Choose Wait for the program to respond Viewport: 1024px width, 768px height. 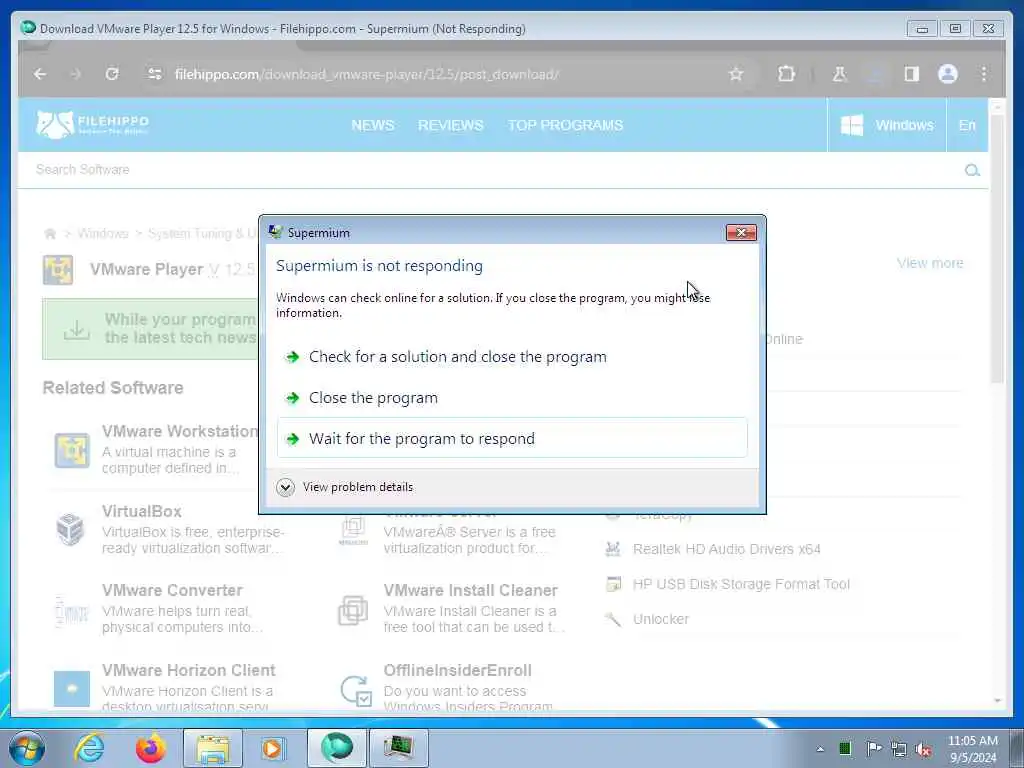[512, 438]
